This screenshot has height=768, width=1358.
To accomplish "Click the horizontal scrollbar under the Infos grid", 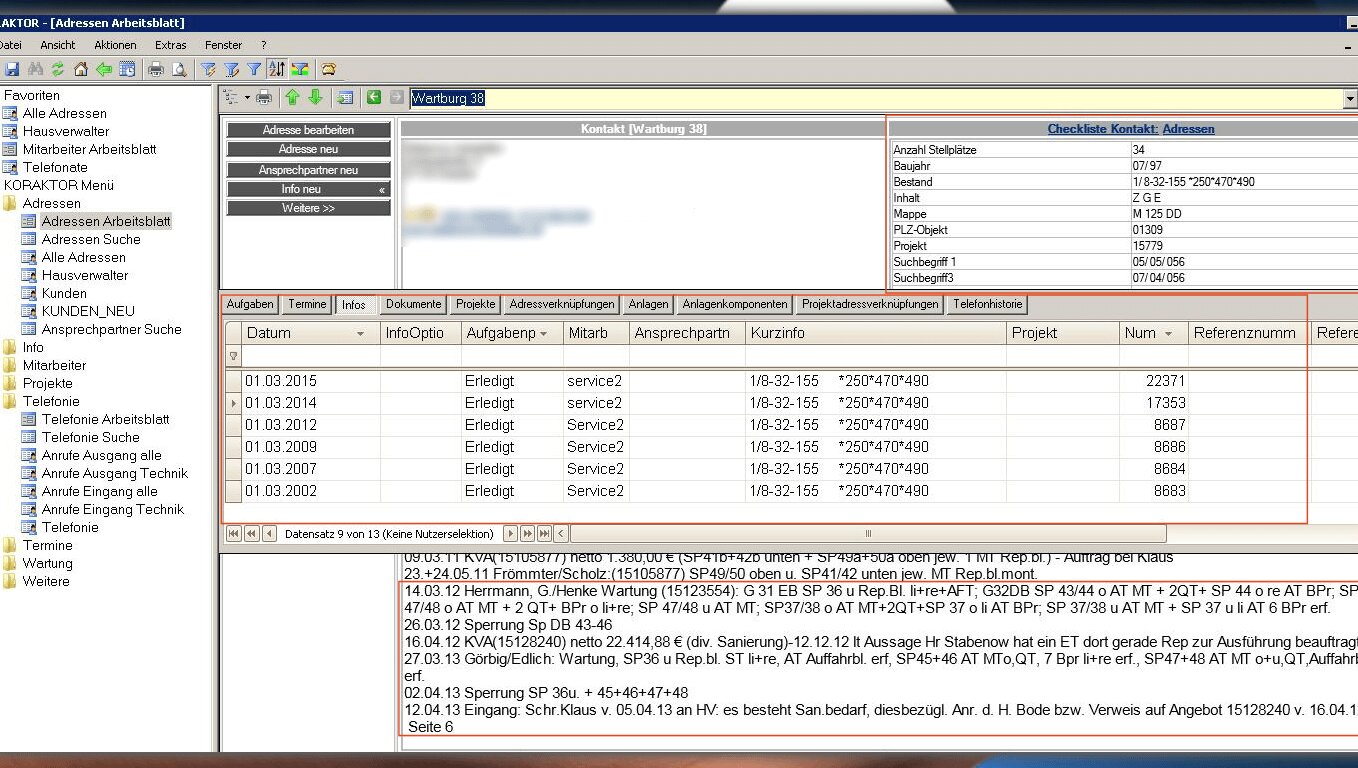I will pos(868,534).
